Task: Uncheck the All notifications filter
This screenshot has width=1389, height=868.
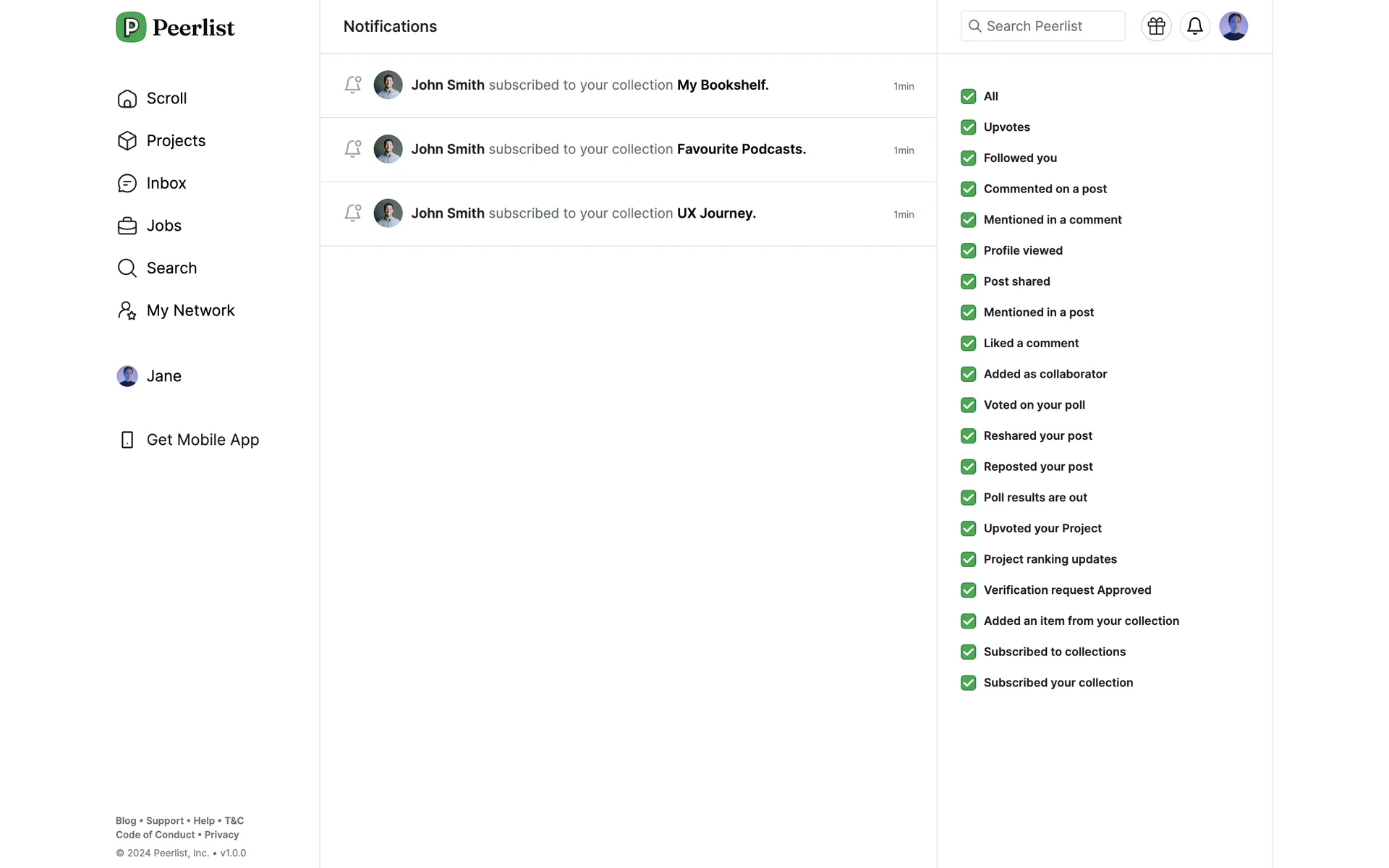Action: [968, 96]
